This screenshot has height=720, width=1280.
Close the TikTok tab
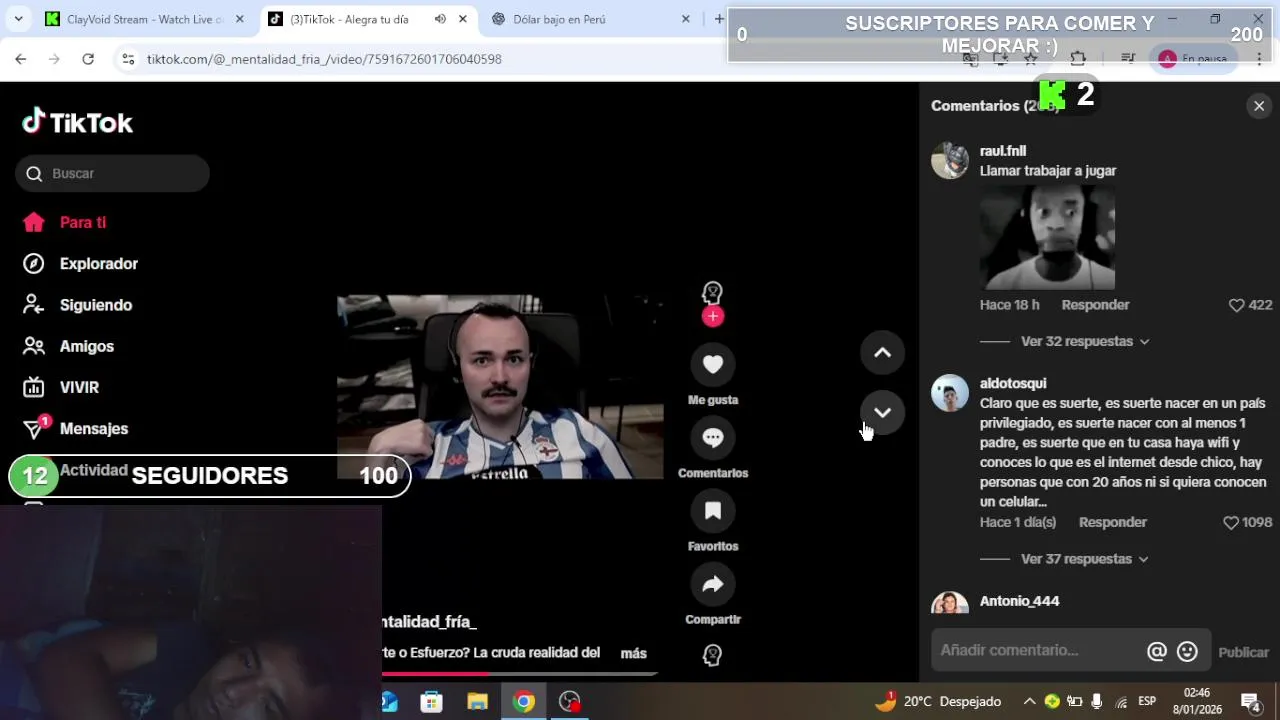pyautogui.click(x=463, y=19)
